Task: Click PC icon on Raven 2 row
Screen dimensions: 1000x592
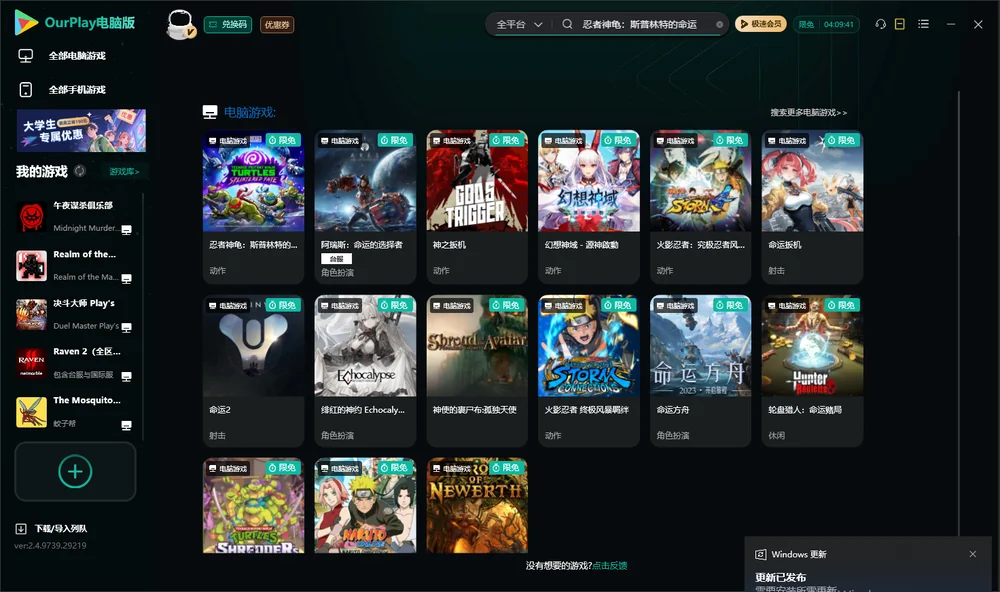Action: coord(126,376)
